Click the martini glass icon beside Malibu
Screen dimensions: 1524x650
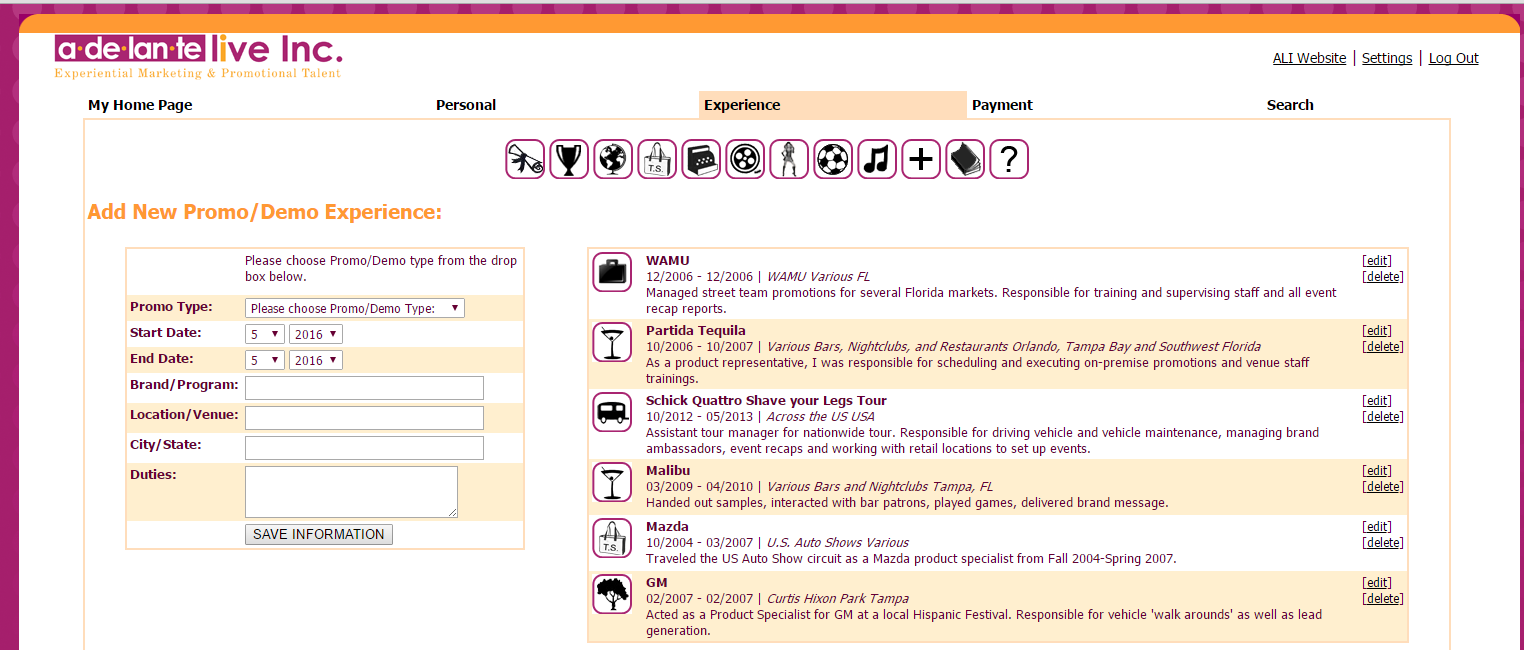pos(612,482)
